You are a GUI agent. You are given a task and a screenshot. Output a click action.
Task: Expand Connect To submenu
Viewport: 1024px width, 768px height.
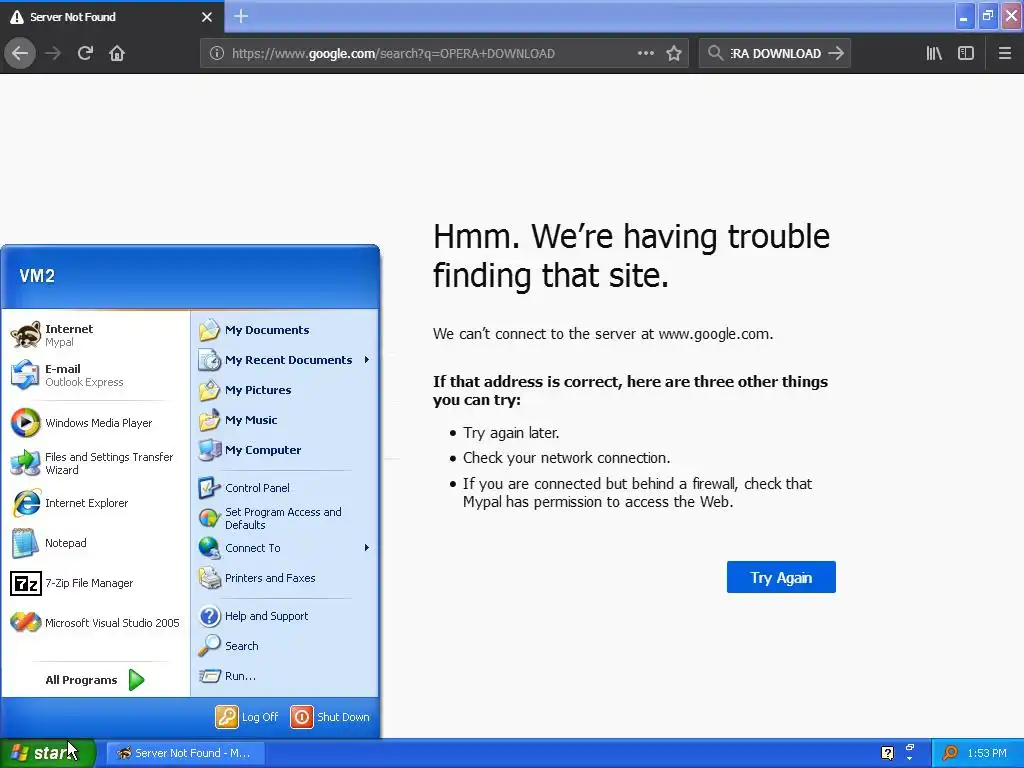coord(285,548)
